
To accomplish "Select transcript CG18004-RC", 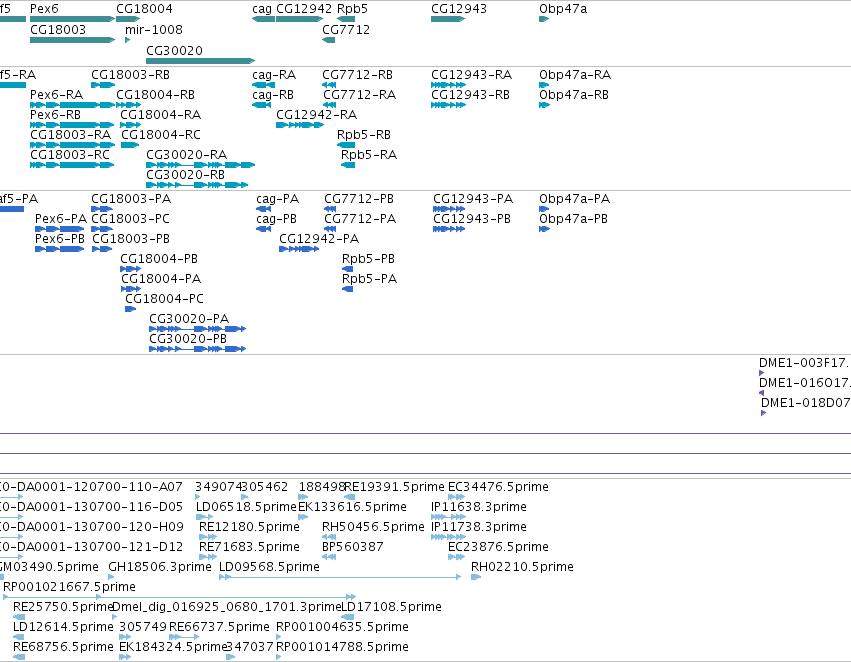I will pyautogui.click(x=161, y=135).
